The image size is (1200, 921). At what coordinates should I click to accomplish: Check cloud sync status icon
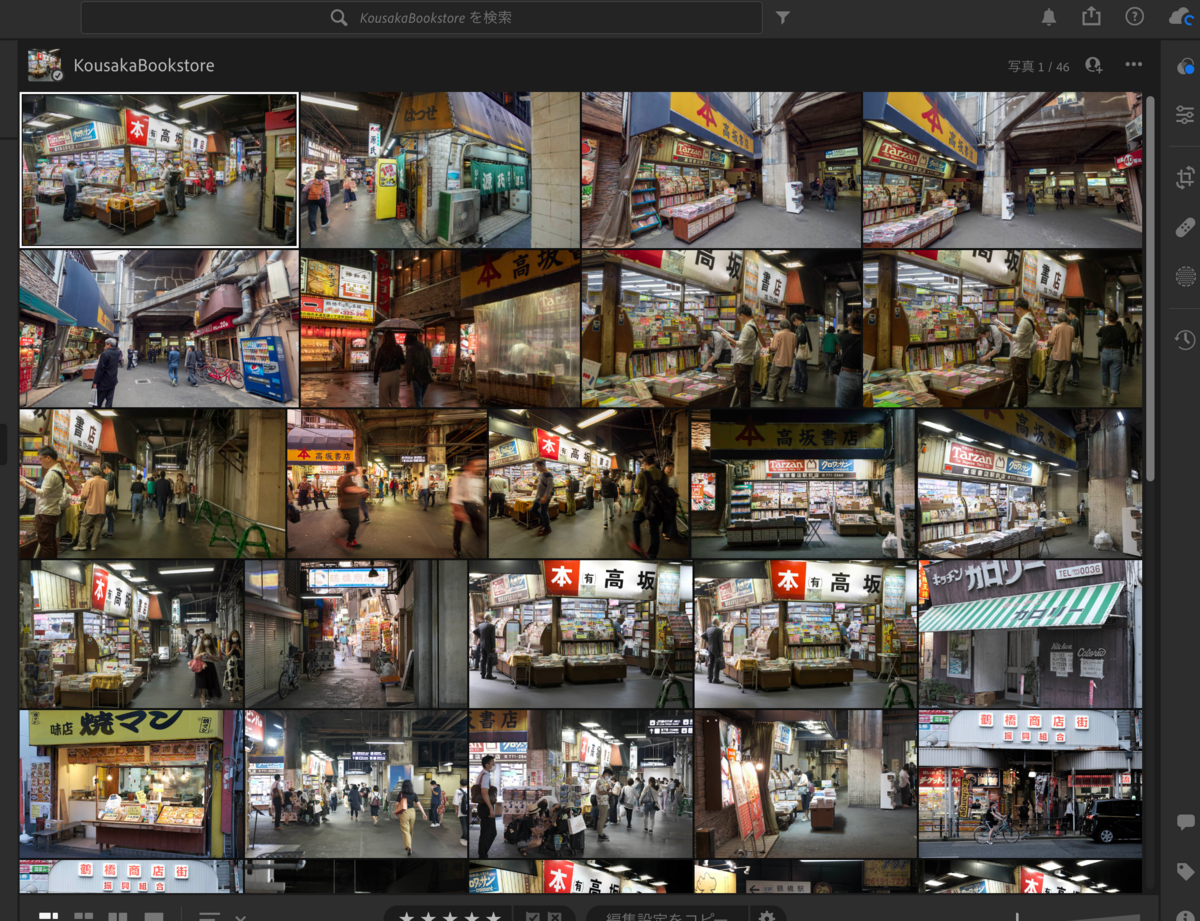coord(1182,17)
